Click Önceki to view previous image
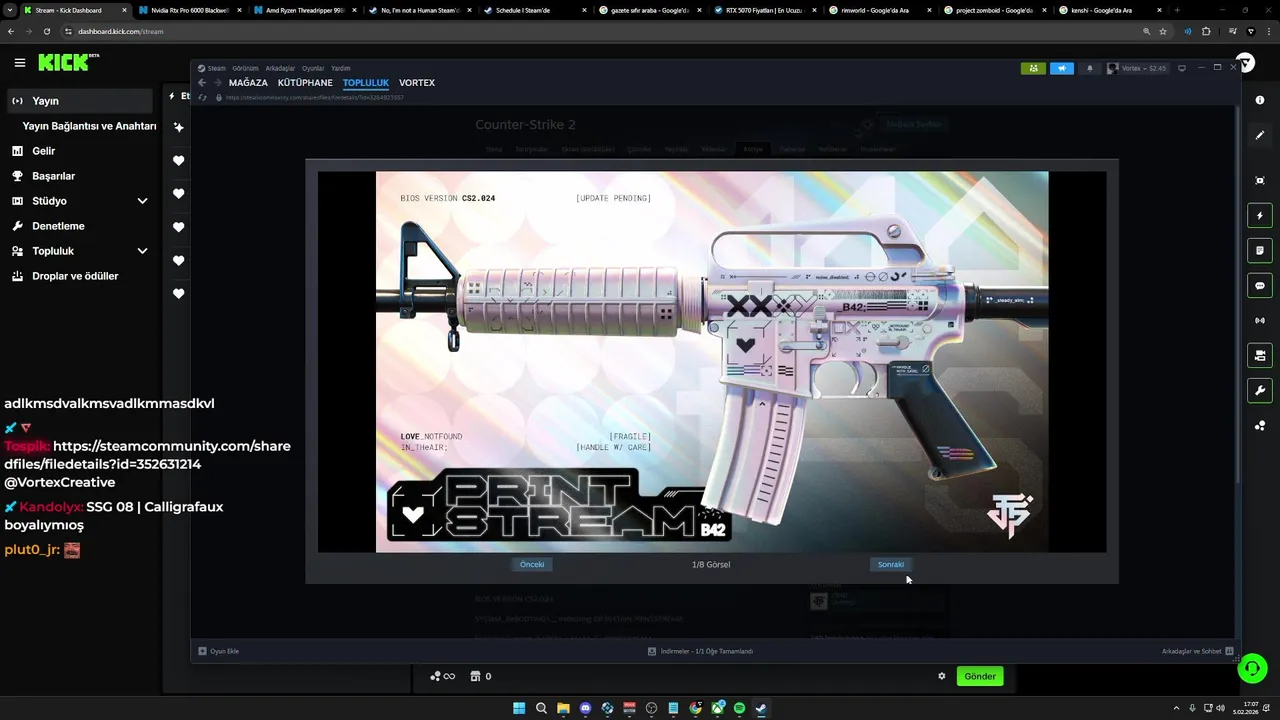 point(532,564)
